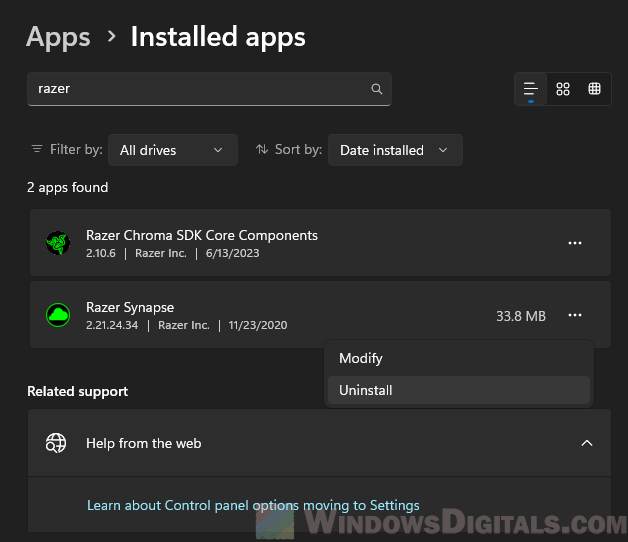Click the 6/13/2023 install date
Screen dimensions: 628x542
click(x=232, y=253)
